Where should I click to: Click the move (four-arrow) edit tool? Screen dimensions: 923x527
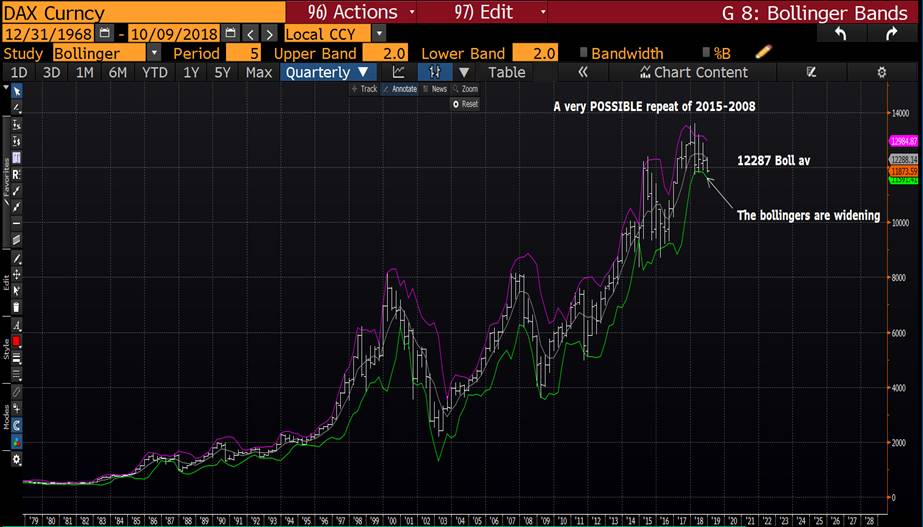[16, 274]
